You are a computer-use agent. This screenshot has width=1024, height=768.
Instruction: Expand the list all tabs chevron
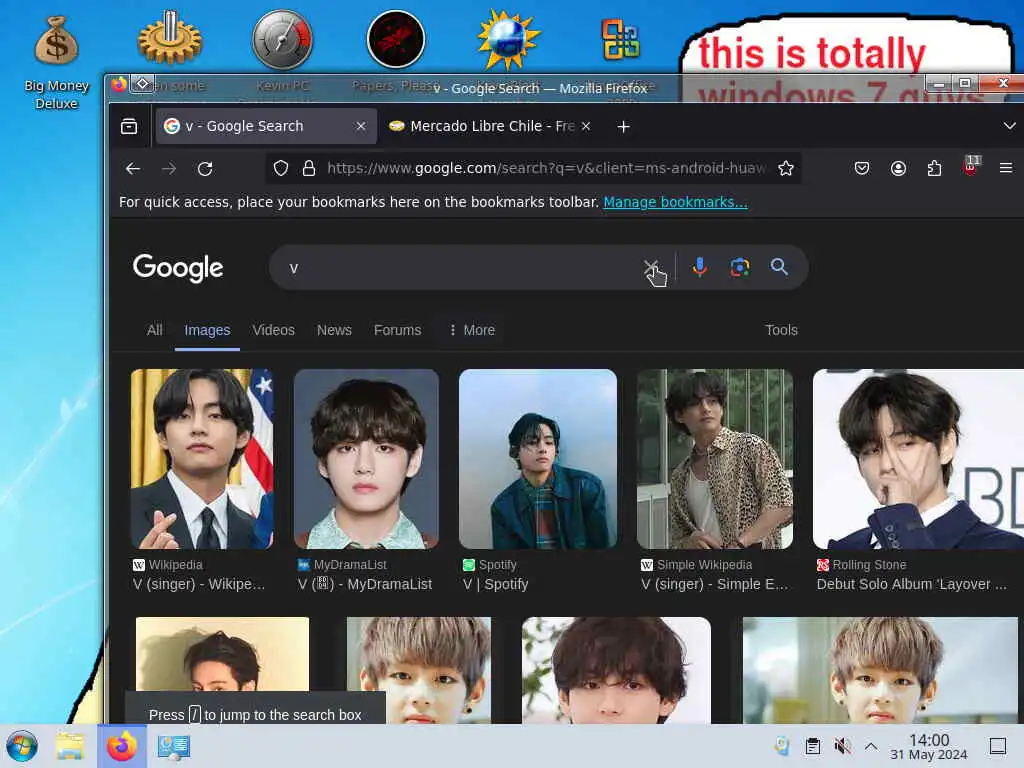[x=1010, y=126]
